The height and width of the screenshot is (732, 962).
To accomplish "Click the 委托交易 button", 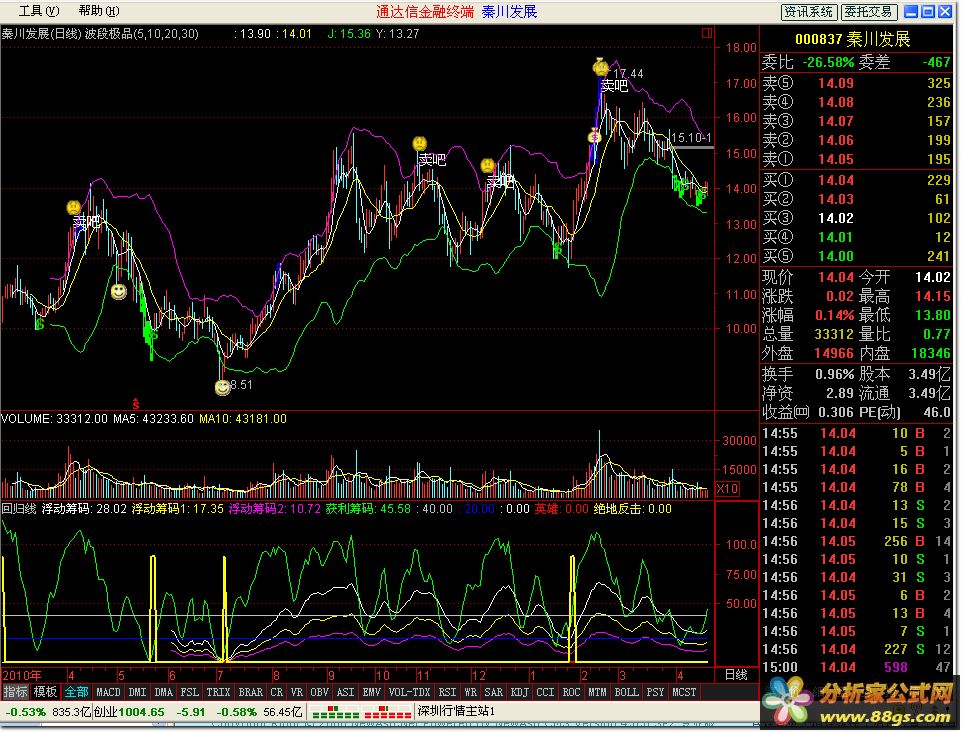I will coord(868,12).
